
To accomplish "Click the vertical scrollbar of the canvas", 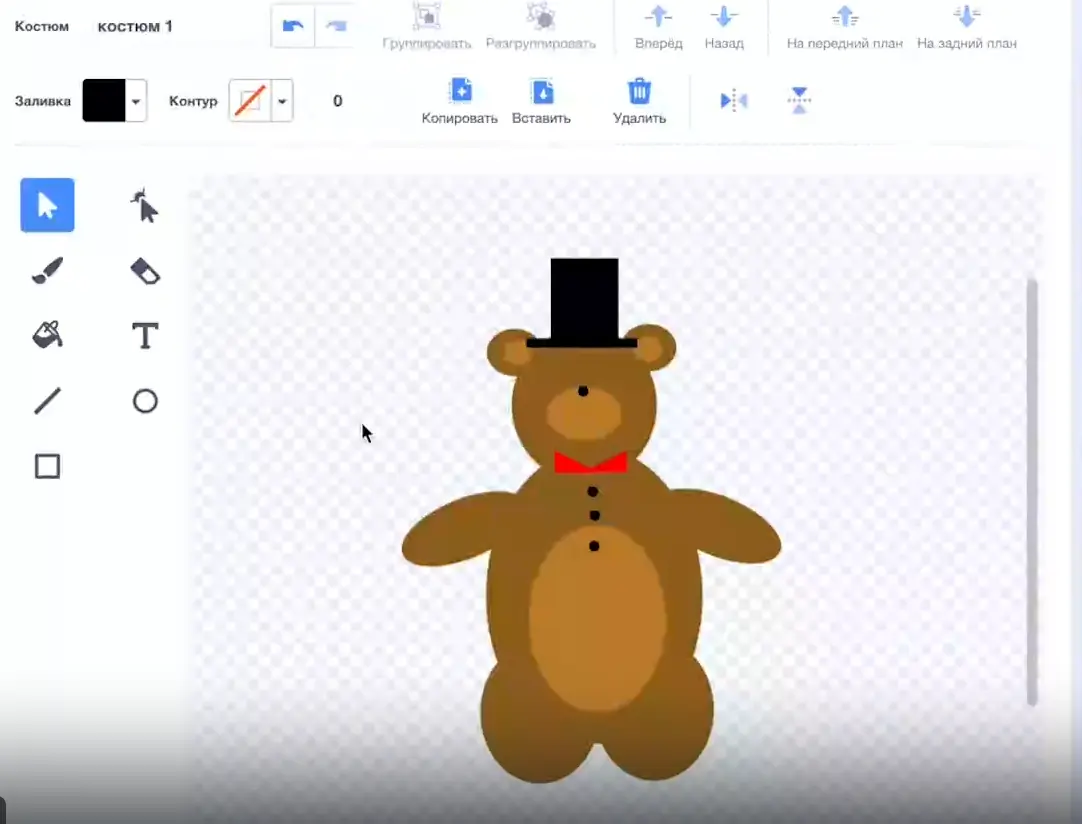I will point(1032,491).
